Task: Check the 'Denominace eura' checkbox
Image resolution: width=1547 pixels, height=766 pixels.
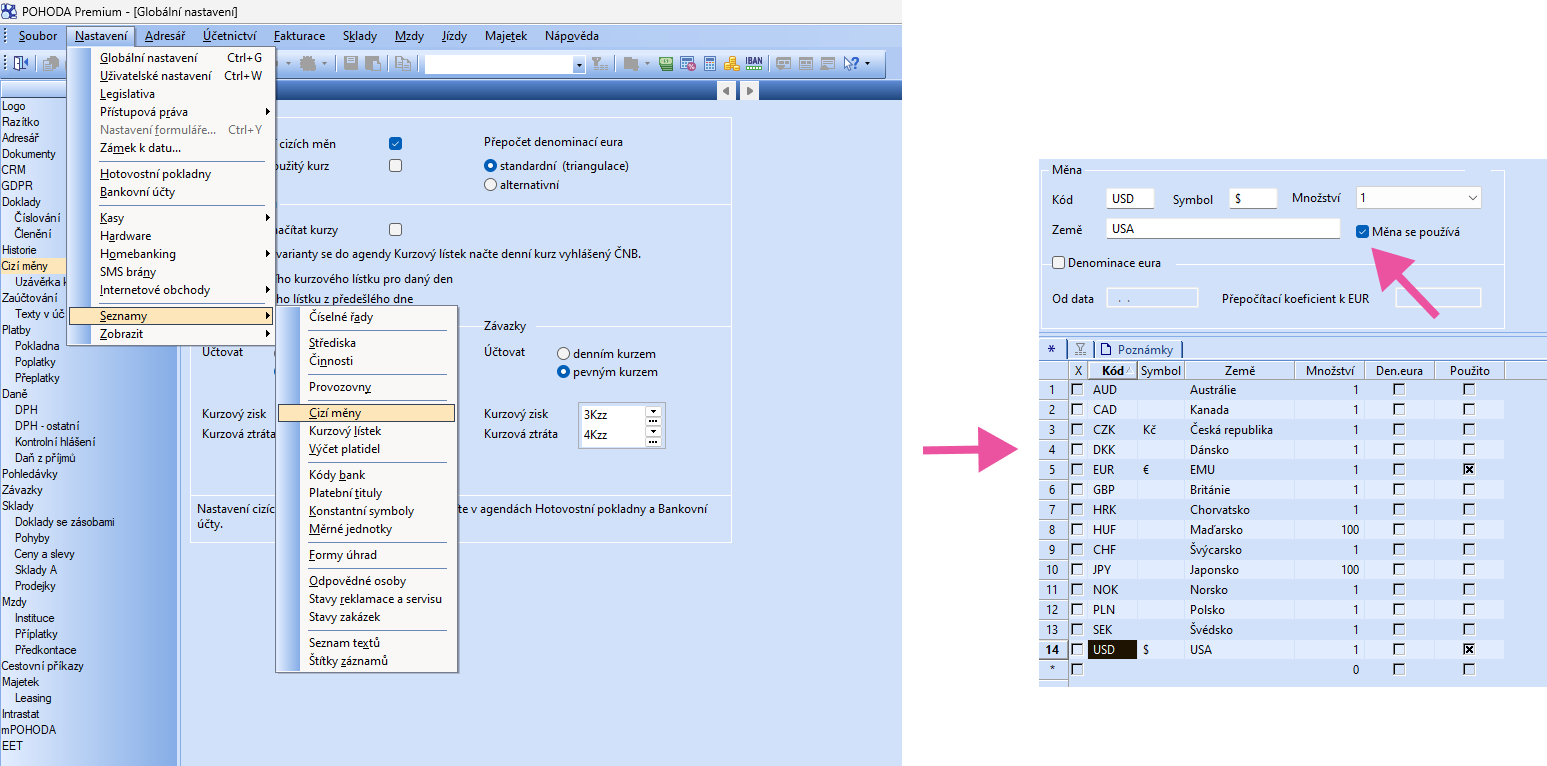Action: click(x=1058, y=263)
